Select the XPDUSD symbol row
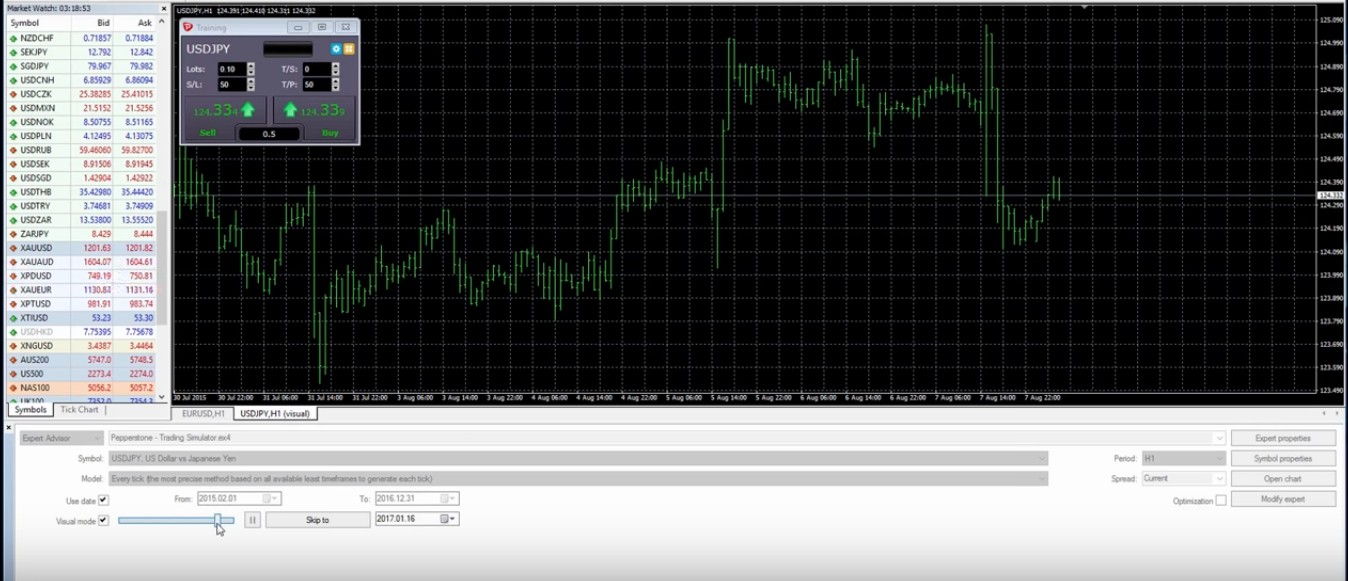1348x581 pixels. (81, 276)
